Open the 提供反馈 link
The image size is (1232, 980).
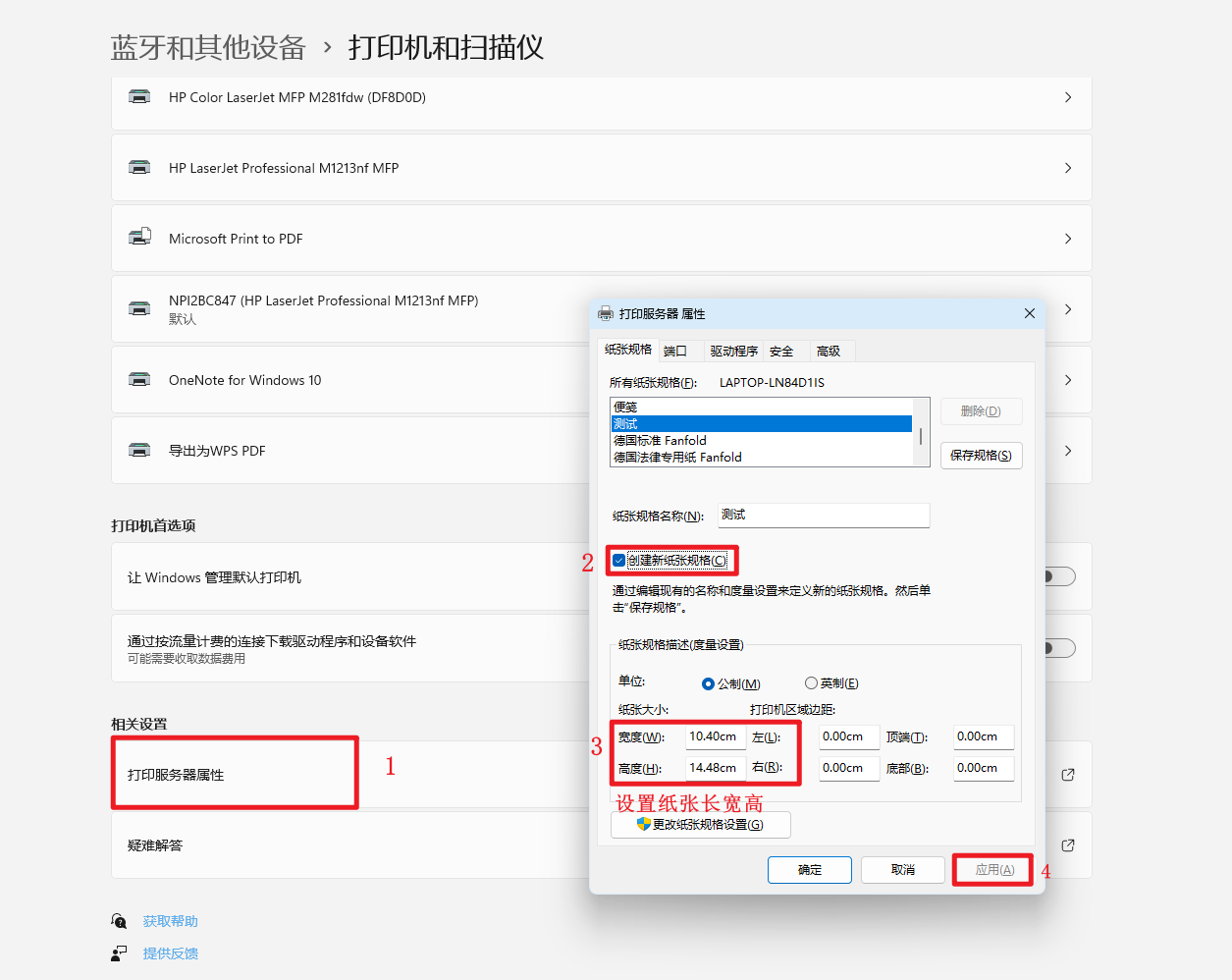pyautogui.click(x=171, y=953)
